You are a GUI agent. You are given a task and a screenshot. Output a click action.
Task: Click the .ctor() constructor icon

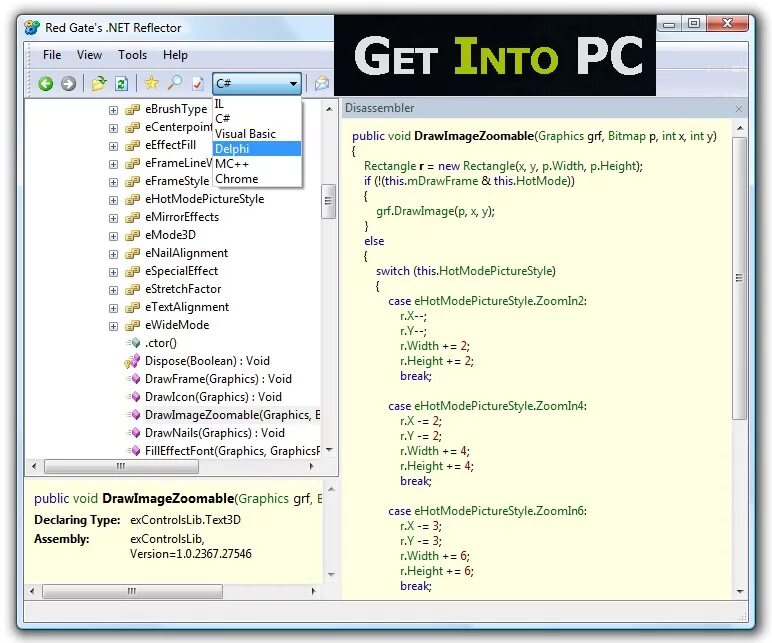(x=134, y=343)
